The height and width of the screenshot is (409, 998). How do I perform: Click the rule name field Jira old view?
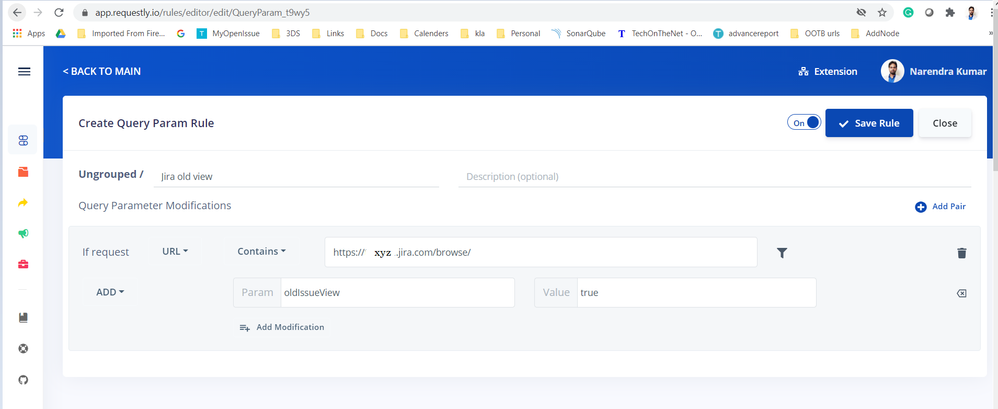[296, 177]
